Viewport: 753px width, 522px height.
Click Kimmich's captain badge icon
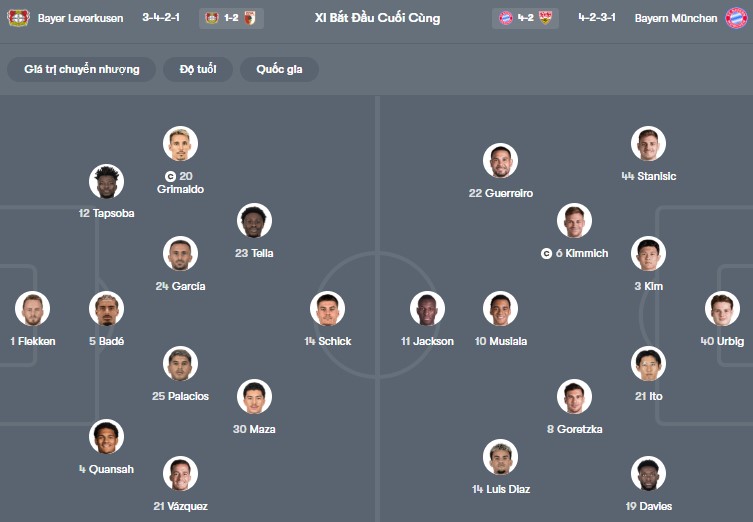click(546, 253)
